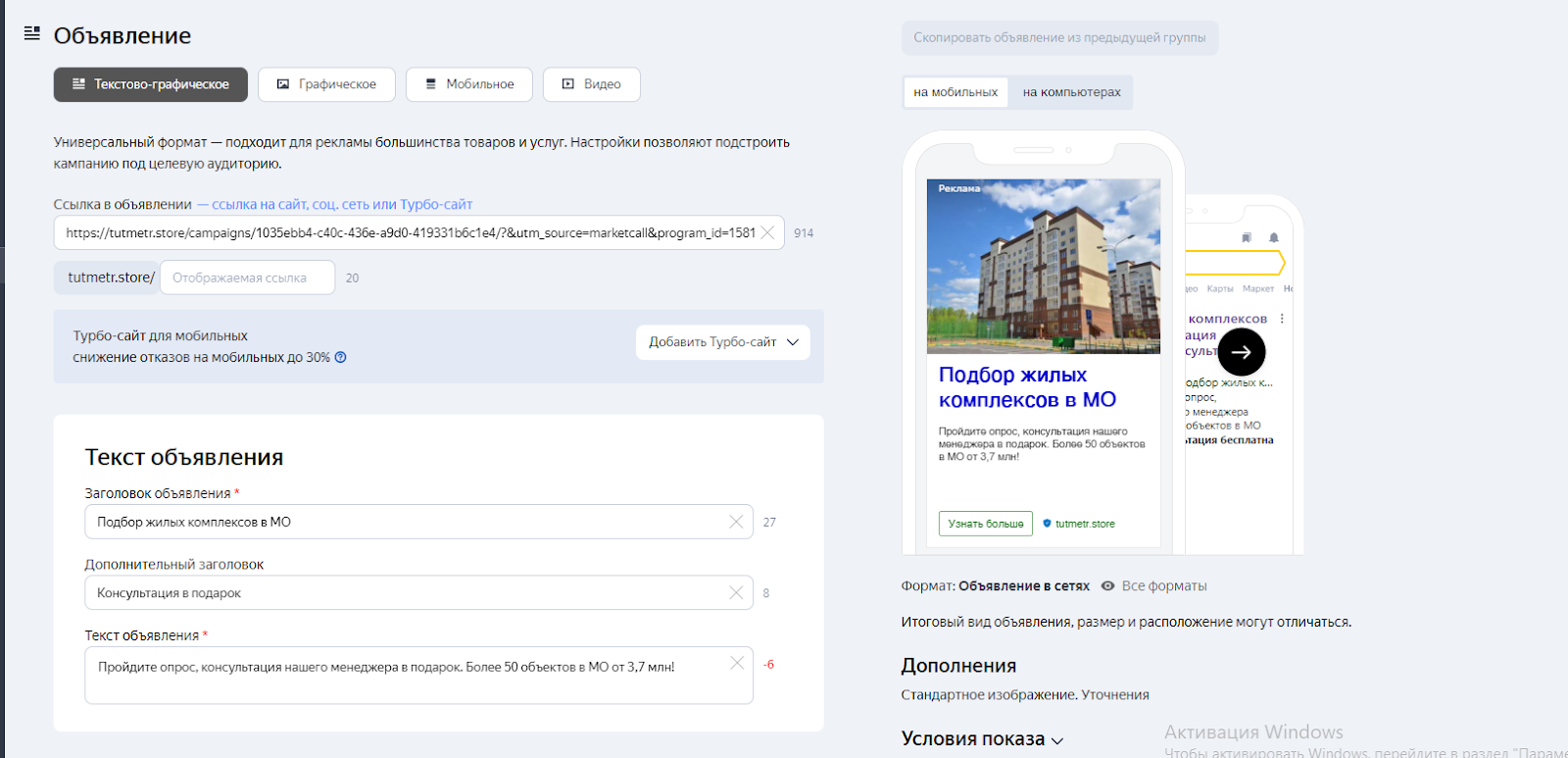Open the Все форматы link
This screenshot has width=1568, height=758.
coord(1164,585)
